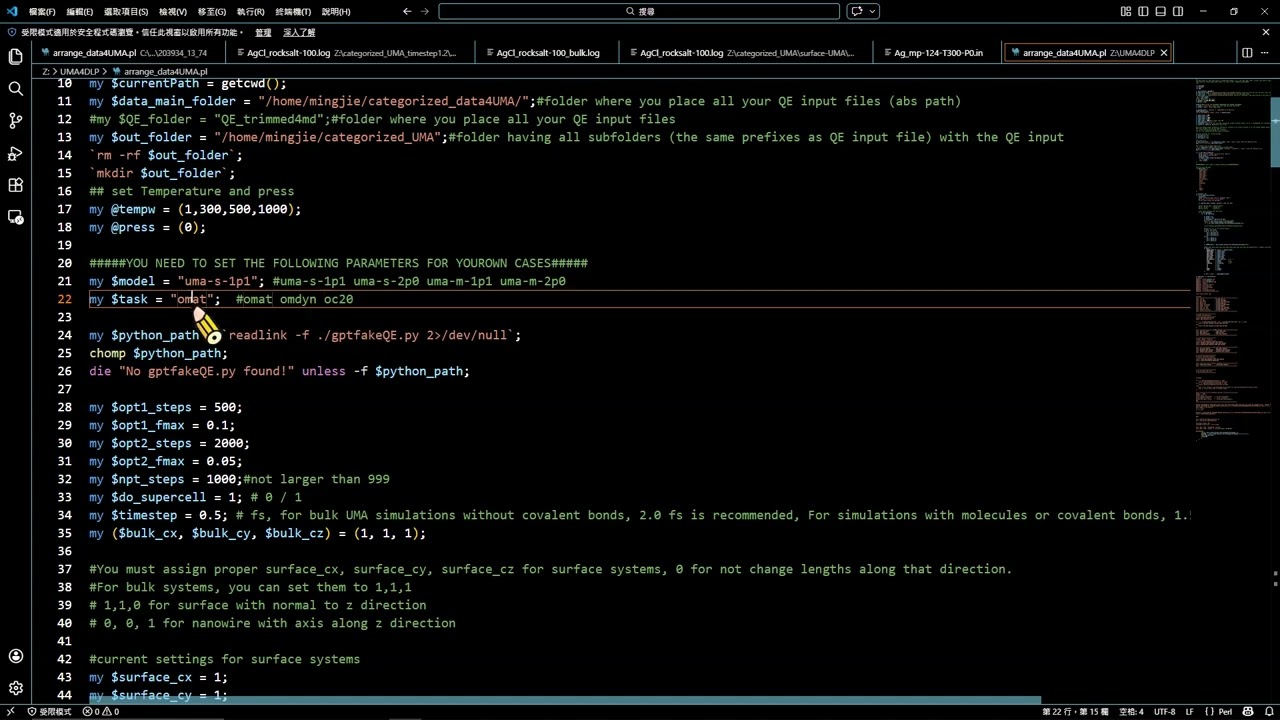This screenshot has width=1280, height=720.
Task: Click the 管理 link in restricted mode banner
Action: point(263,32)
